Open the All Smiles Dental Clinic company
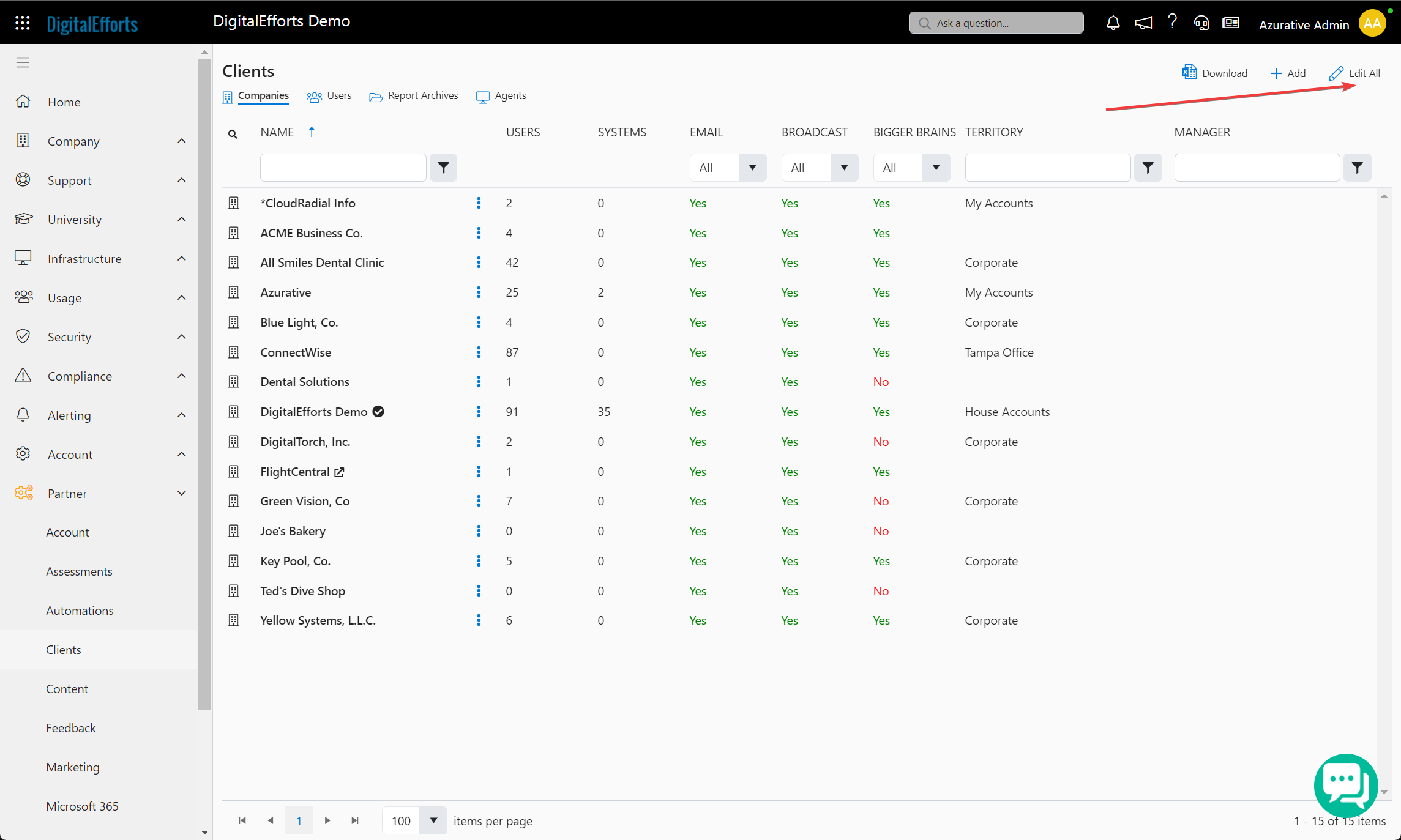1401x840 pixels. [x=322, y=262]
